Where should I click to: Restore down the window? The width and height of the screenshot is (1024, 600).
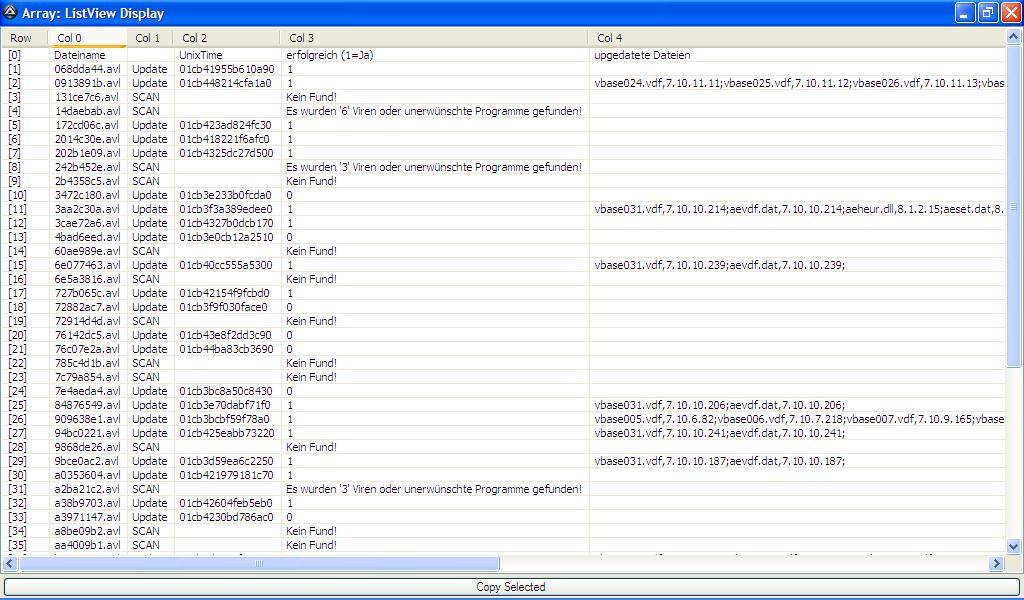tap(987, 14)
